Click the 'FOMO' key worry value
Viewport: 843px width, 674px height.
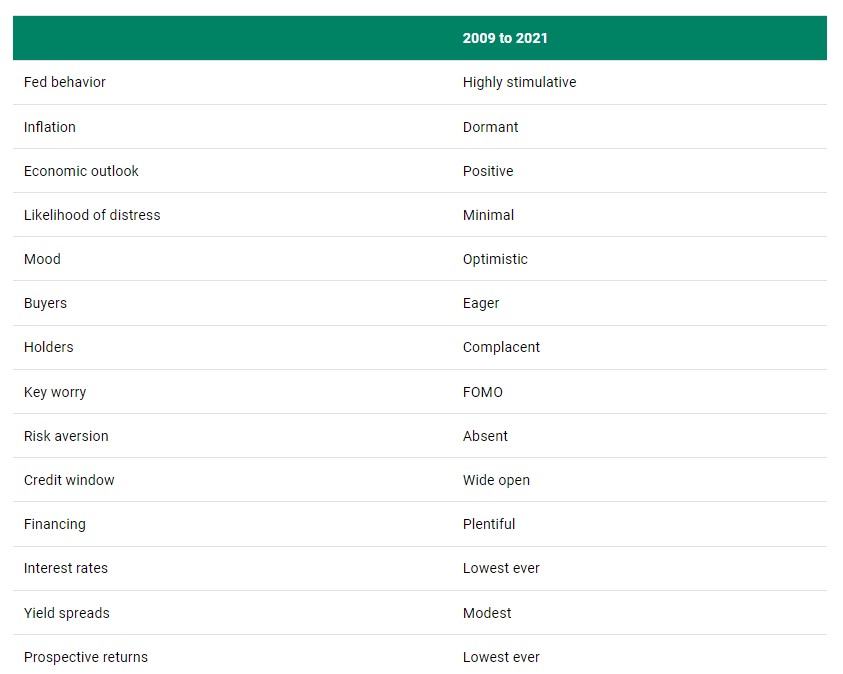pos(483,392)
